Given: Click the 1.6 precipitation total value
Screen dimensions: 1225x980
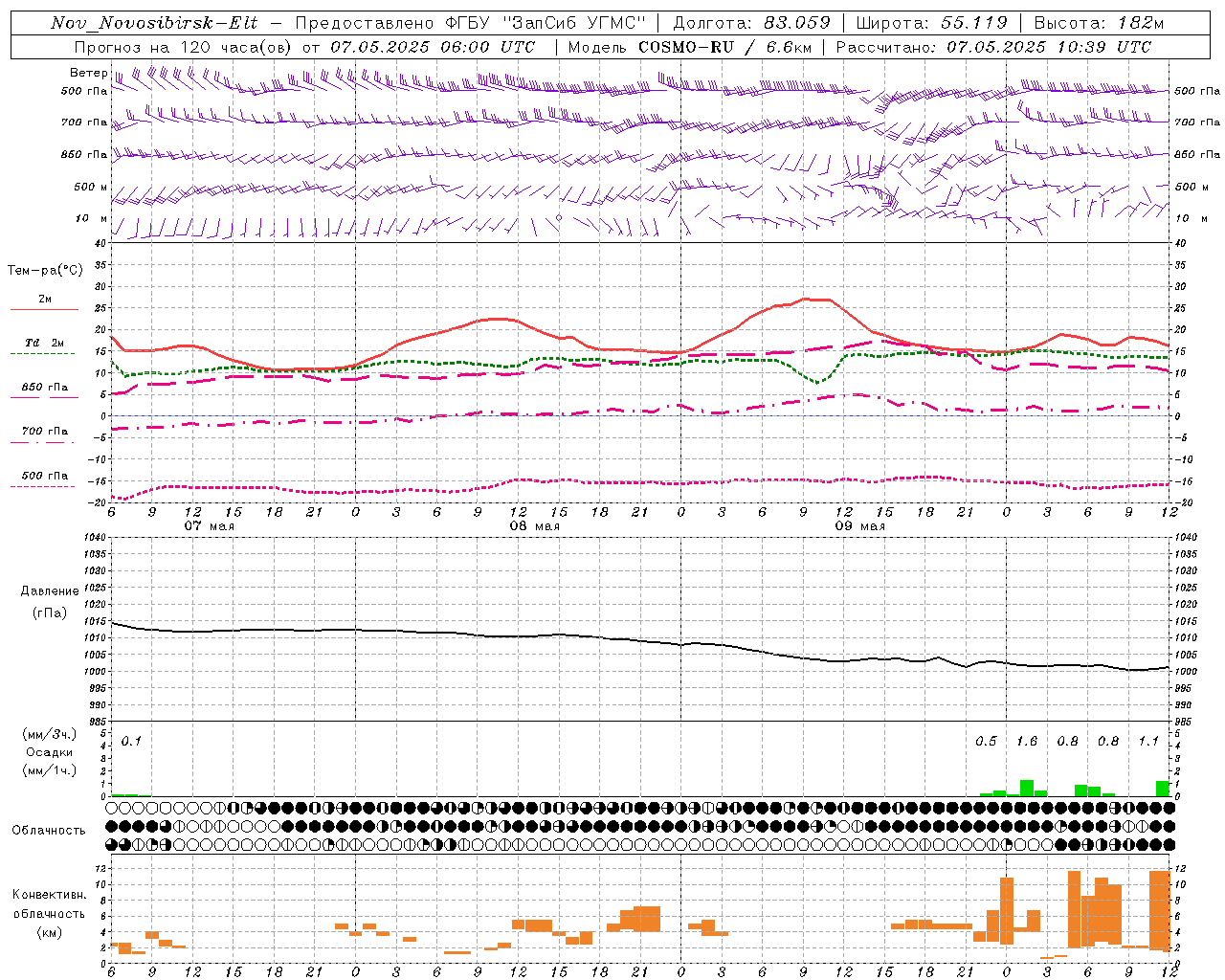Looking at the screenshot, I should tap(1026, 742).
